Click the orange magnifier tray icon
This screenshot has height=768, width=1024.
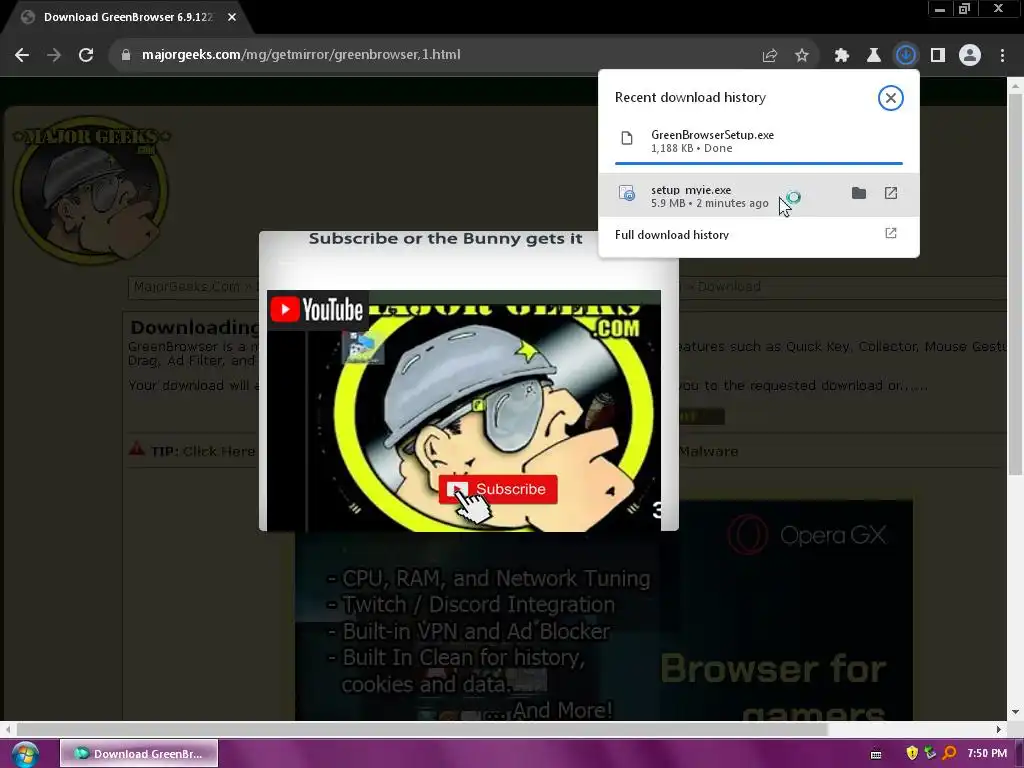pyautogui.click(x=950, y=753)
